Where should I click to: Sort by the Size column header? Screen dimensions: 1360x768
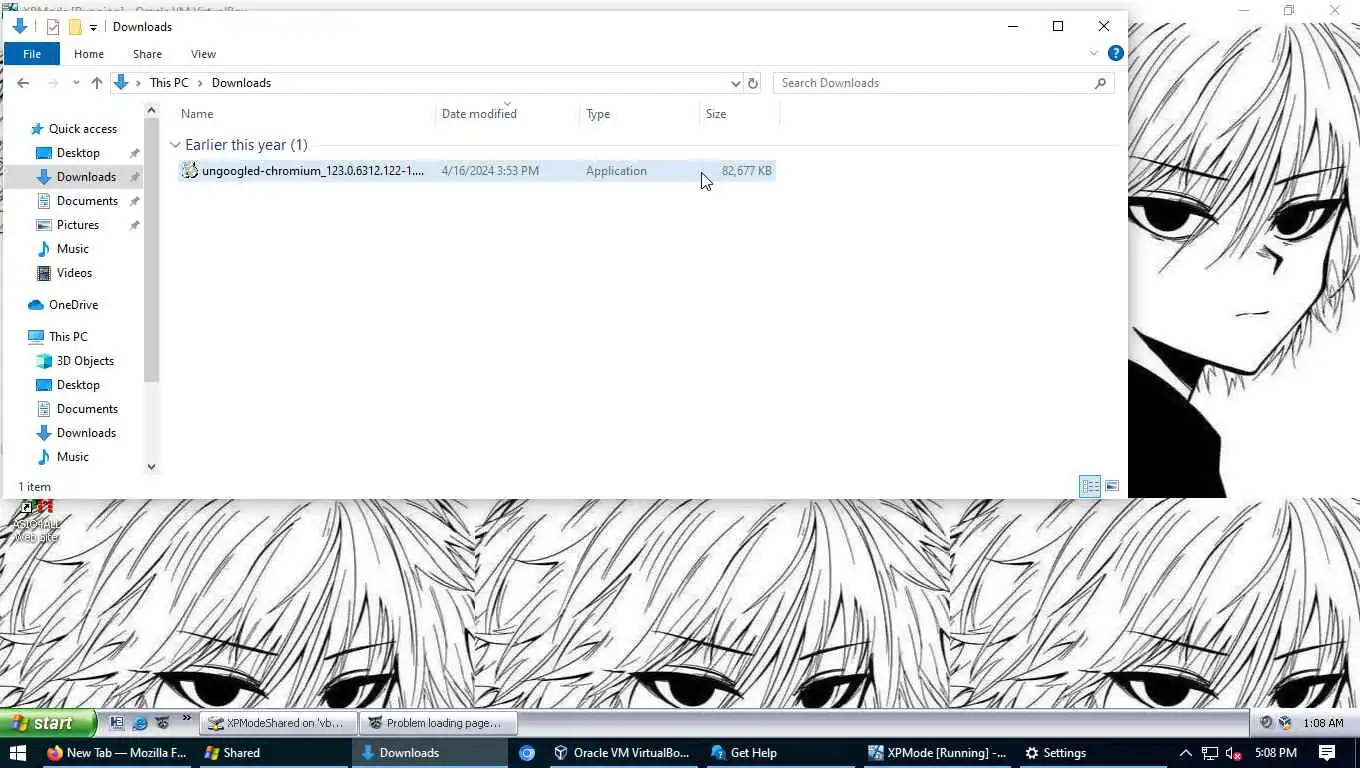click(x=739, y=114)
